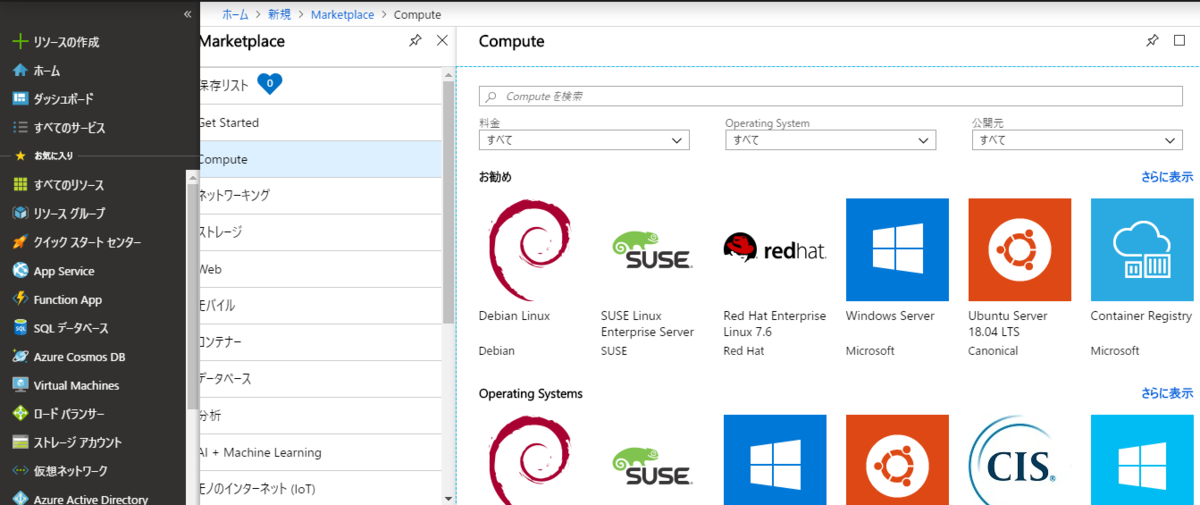Go to ホーム in the breadcrumb
The image size is (1200, 505).
click(x=236, y=15)
